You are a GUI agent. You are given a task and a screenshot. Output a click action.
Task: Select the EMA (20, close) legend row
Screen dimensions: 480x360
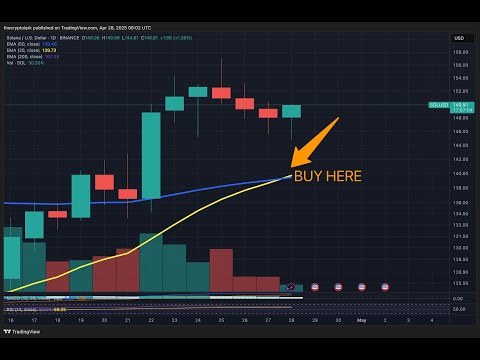click(31, 50)
